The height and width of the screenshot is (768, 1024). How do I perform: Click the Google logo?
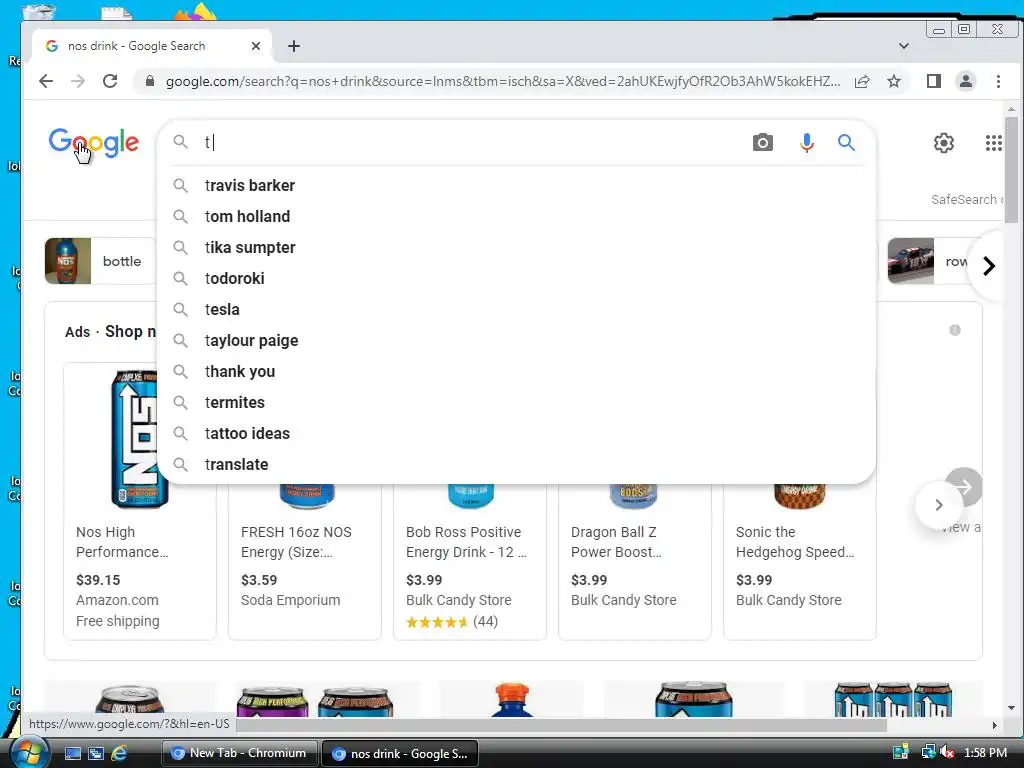[93, 142]
